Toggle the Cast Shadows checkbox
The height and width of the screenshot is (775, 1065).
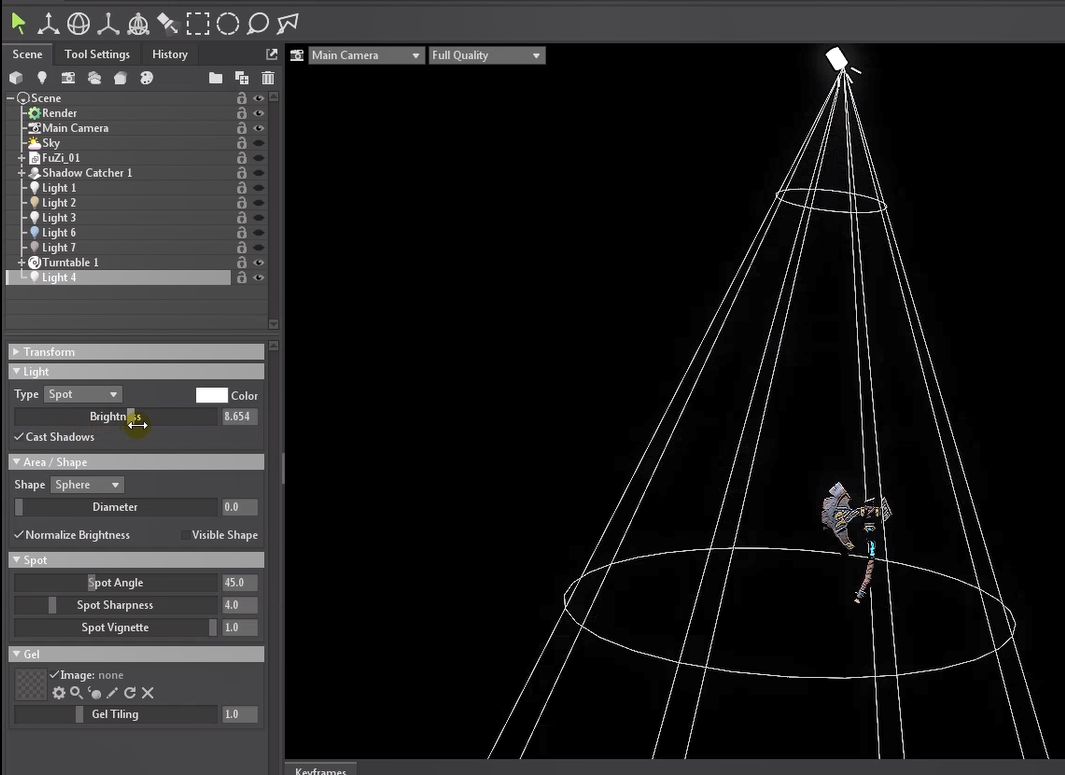click(x=19, y=437)
